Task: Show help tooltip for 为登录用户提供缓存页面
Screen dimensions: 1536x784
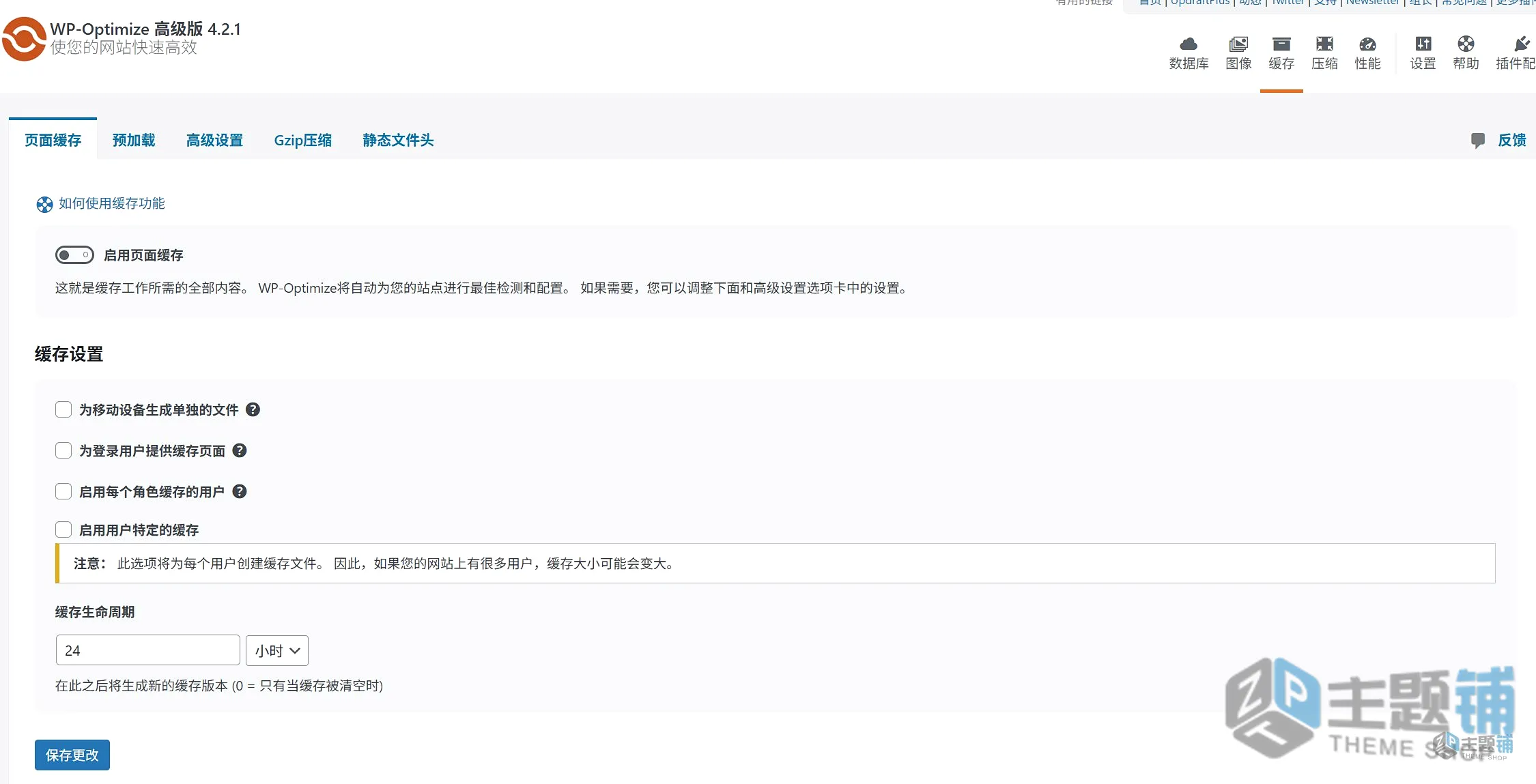Action: point(240,450)
